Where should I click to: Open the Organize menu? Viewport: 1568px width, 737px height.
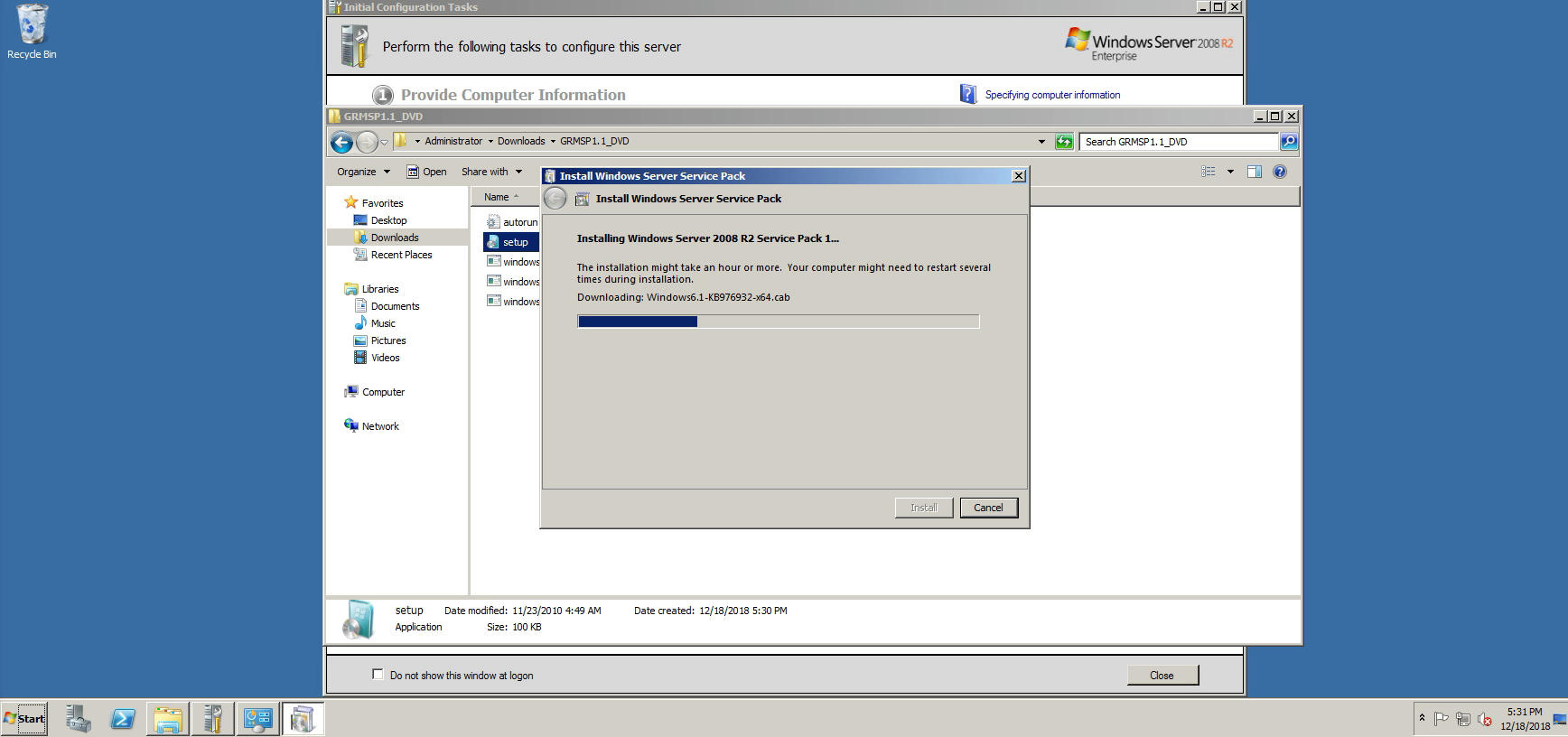click(x=363, y=172)
